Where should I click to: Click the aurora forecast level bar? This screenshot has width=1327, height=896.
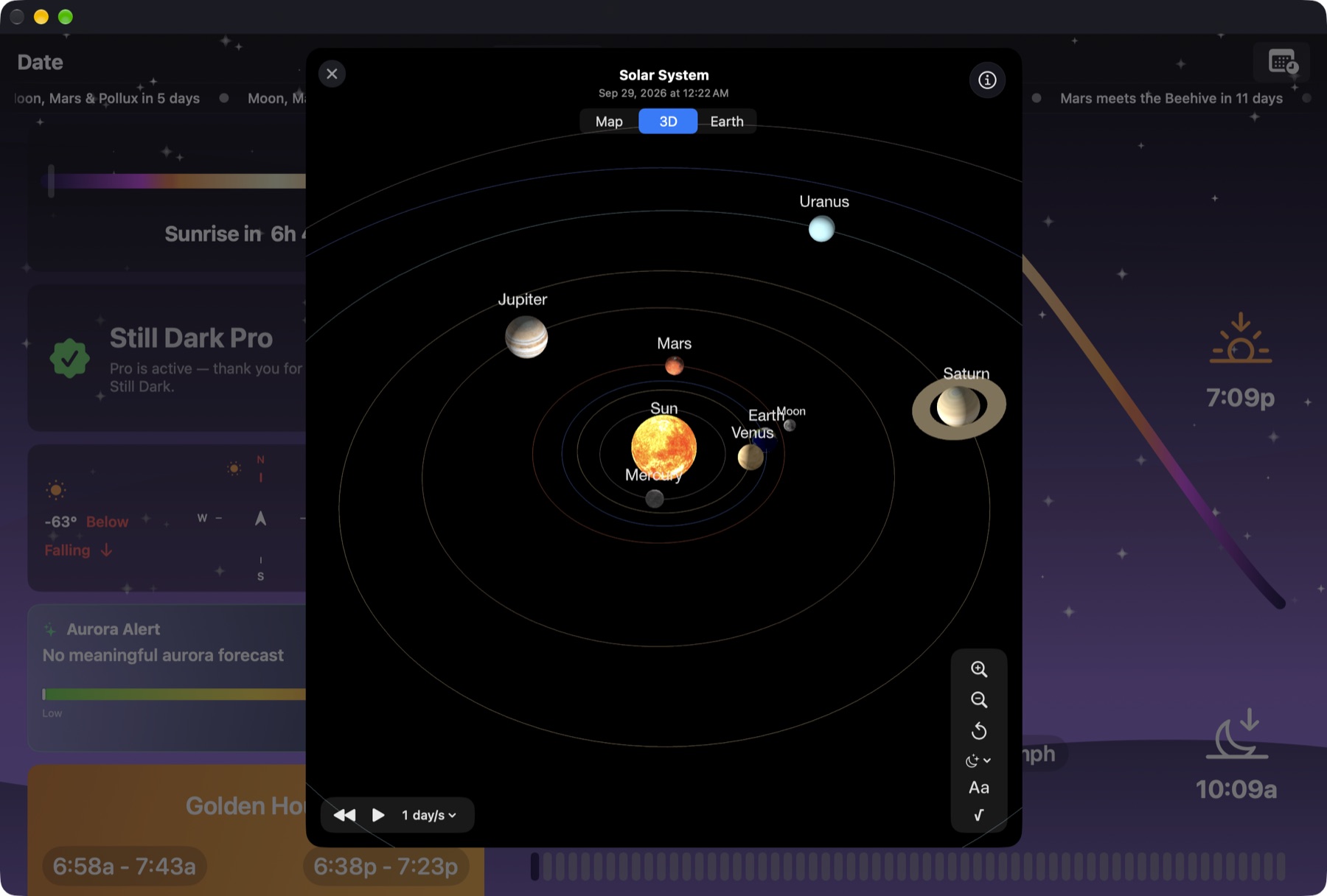pyautogui.click(x=174, y=694)
